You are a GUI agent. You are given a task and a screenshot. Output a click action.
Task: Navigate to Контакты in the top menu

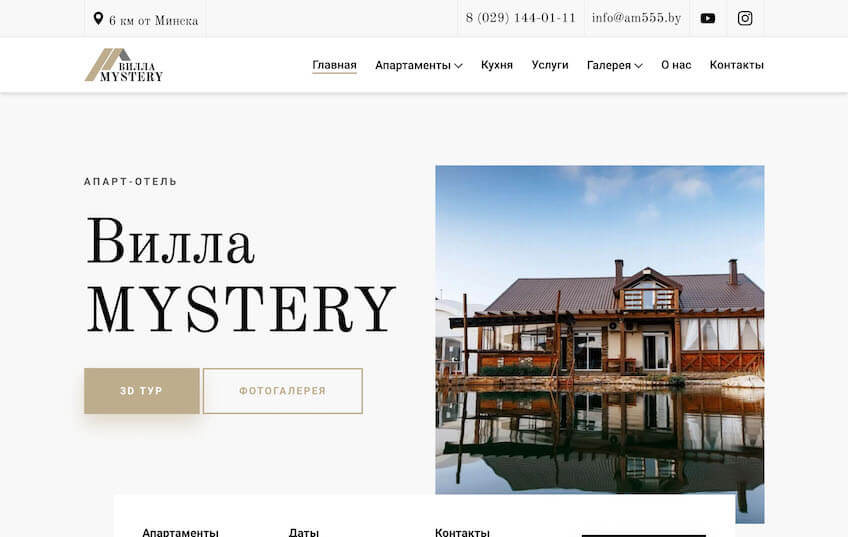pos(736,65)
